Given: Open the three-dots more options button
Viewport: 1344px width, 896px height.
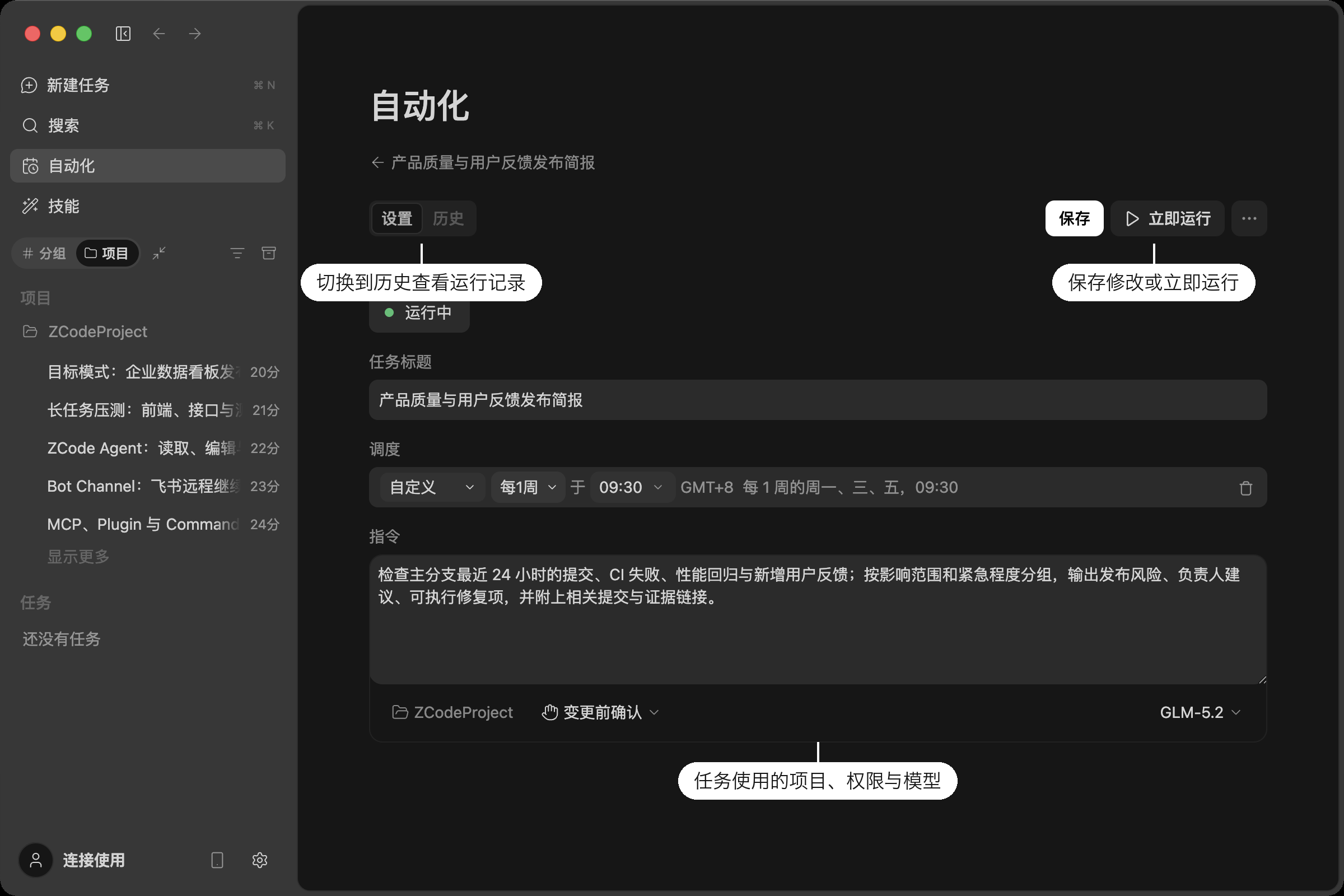Looking at the screenshot, I should pyautogui.click(x=1249, y=218).
